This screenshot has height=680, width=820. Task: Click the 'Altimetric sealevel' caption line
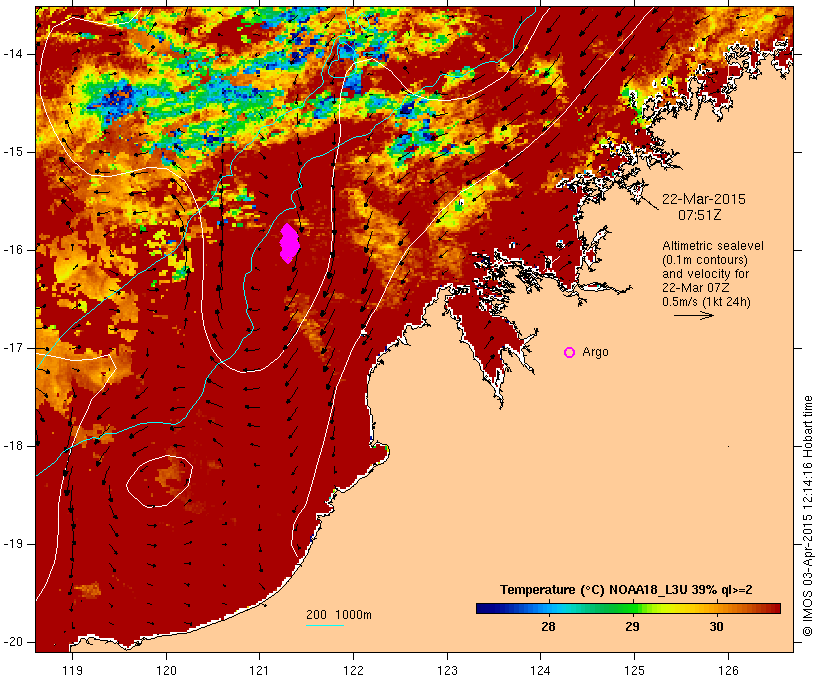pyautogui.click(x=713, y=246)
